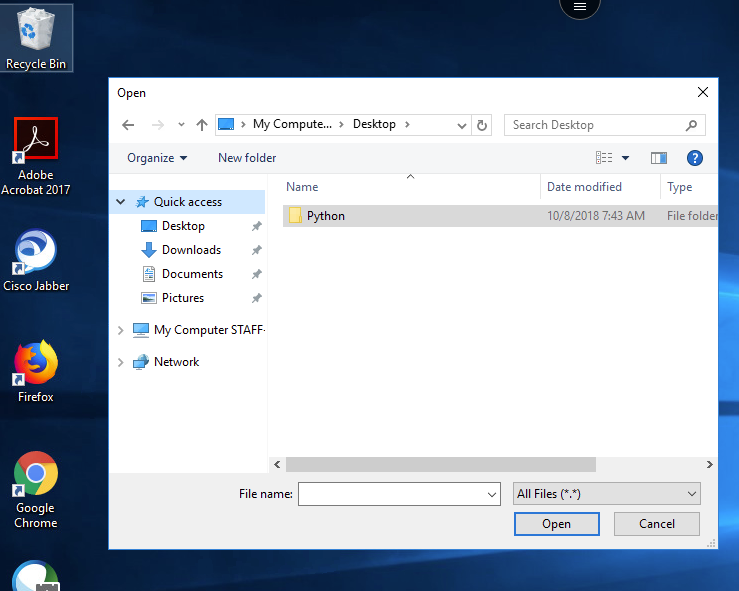The image size is (739, 591).
Task: Select My Compute... in the address path
Action: tap(292, 124)
